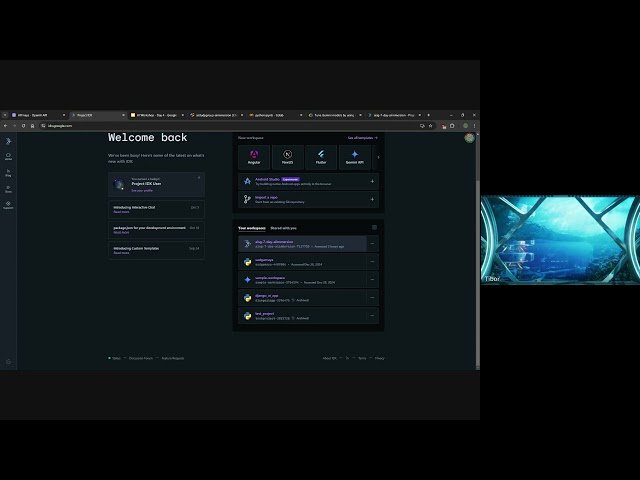Open the About IDX footer link
This screenshot has width=640, height=480.
click(329, 358)
